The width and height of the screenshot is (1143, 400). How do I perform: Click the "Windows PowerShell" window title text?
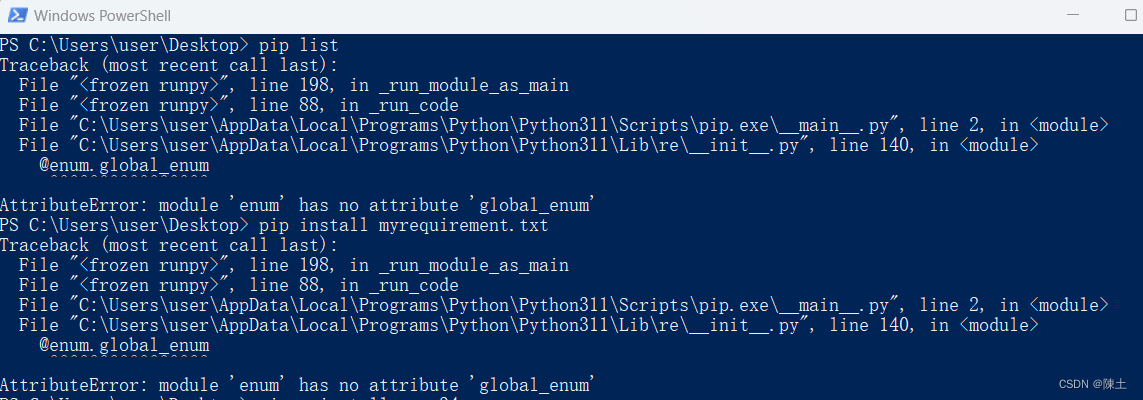103,15
